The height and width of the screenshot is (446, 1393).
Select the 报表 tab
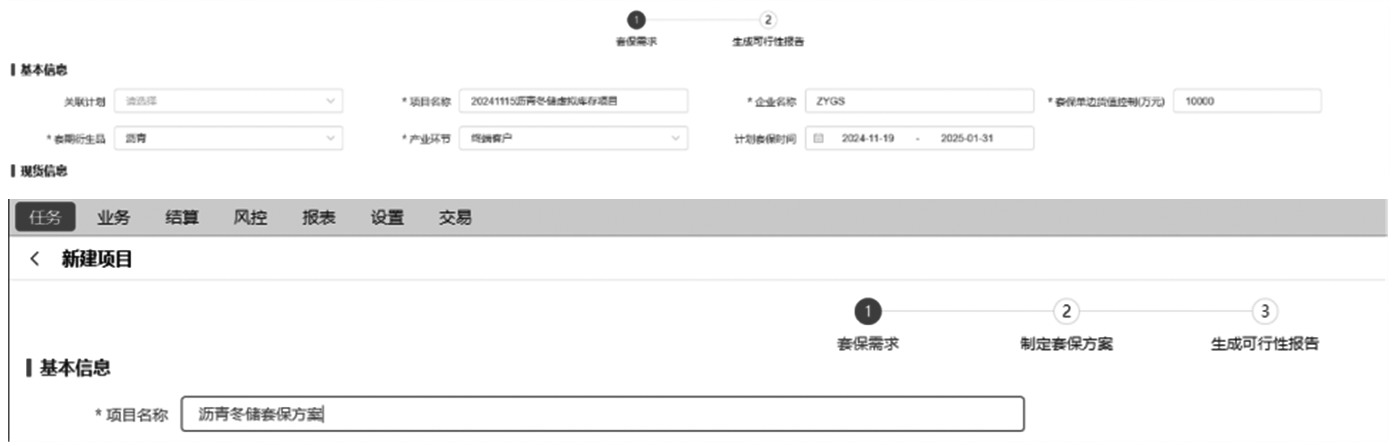(319, 218)
